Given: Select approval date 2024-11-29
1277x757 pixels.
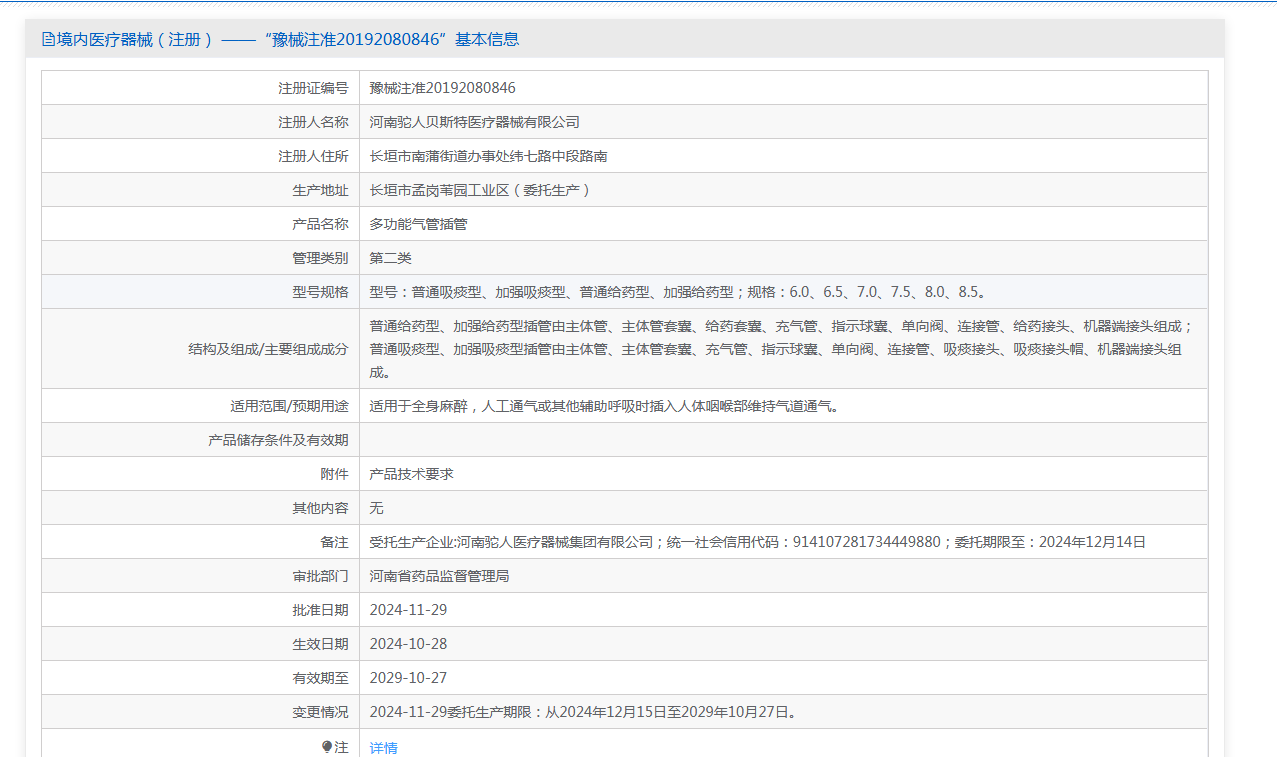Looking at the screenshot, I should pos(408,610).
